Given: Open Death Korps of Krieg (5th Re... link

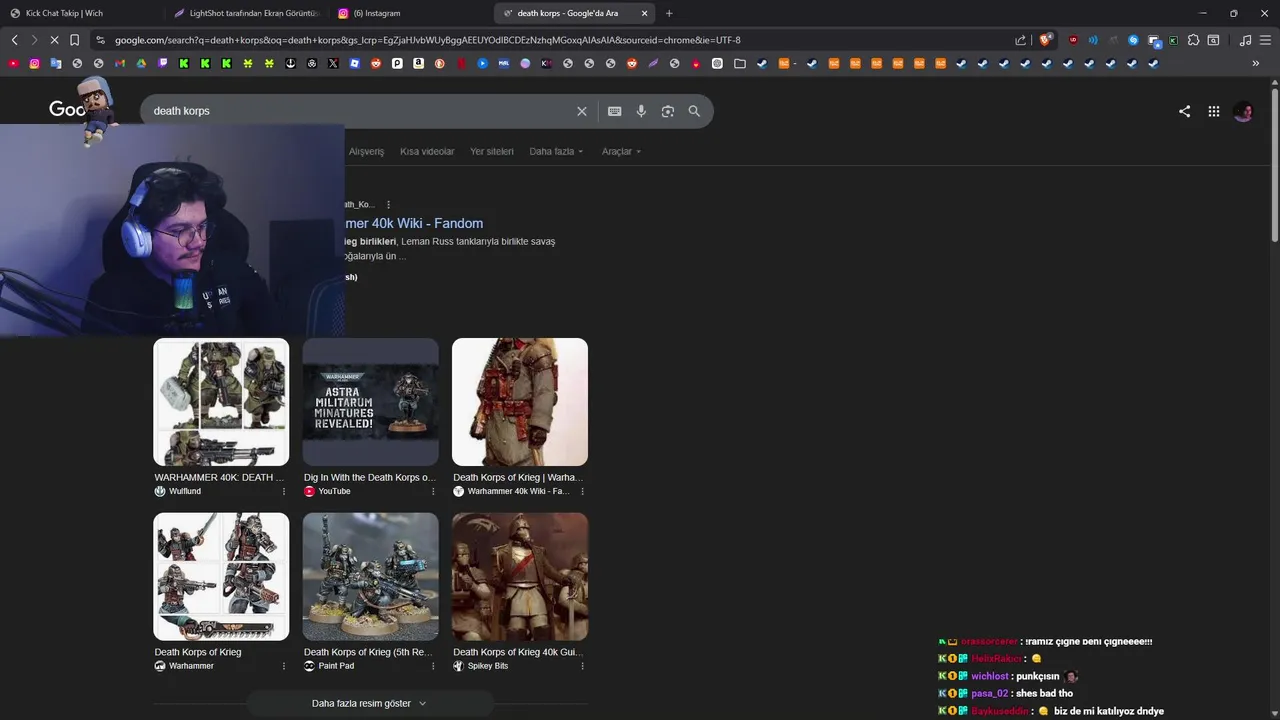Looking at the screenshot, I should [368, 652].
